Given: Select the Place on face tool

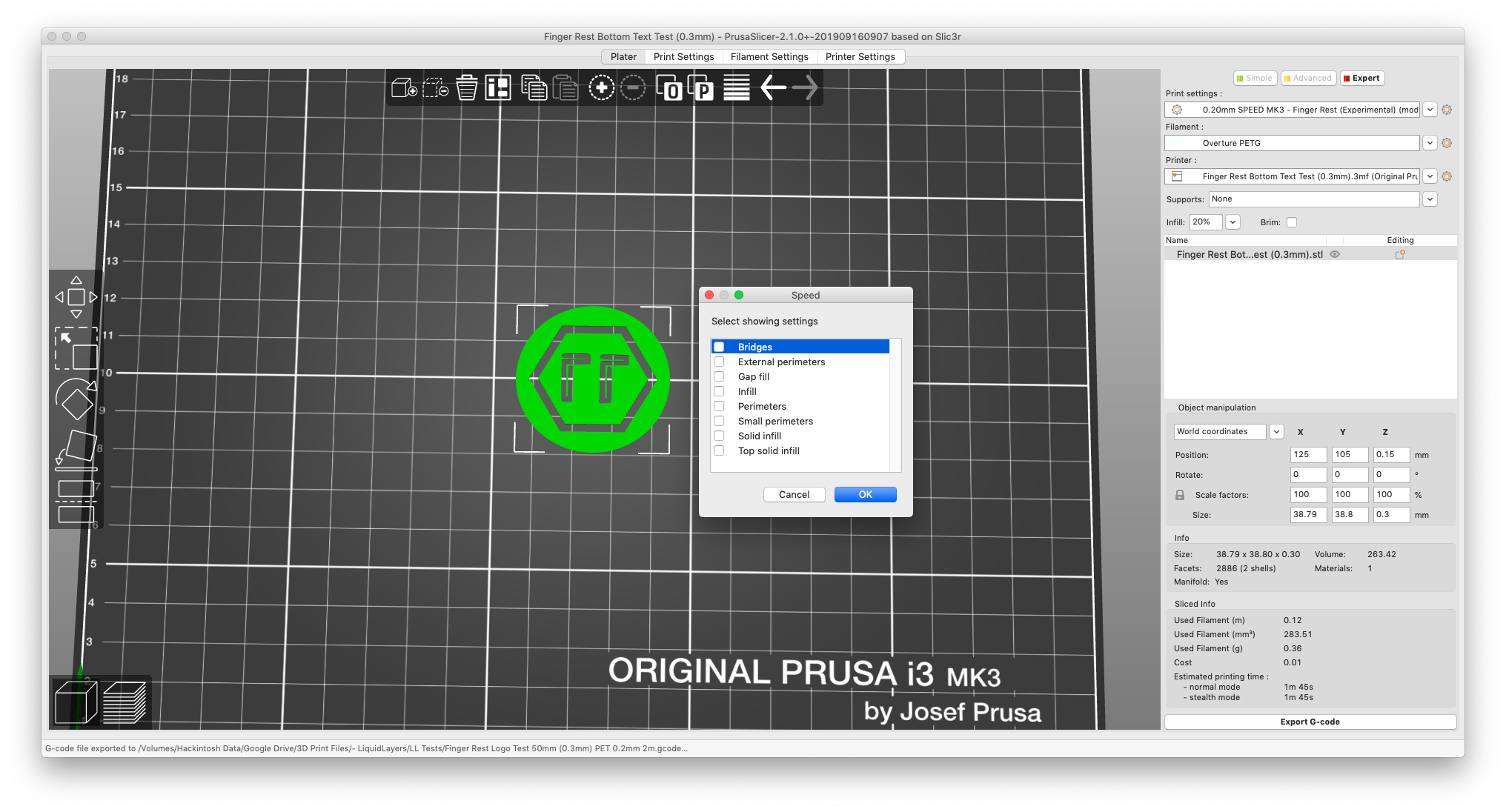Looking at the screenshot, I should [x=76, y=450].
